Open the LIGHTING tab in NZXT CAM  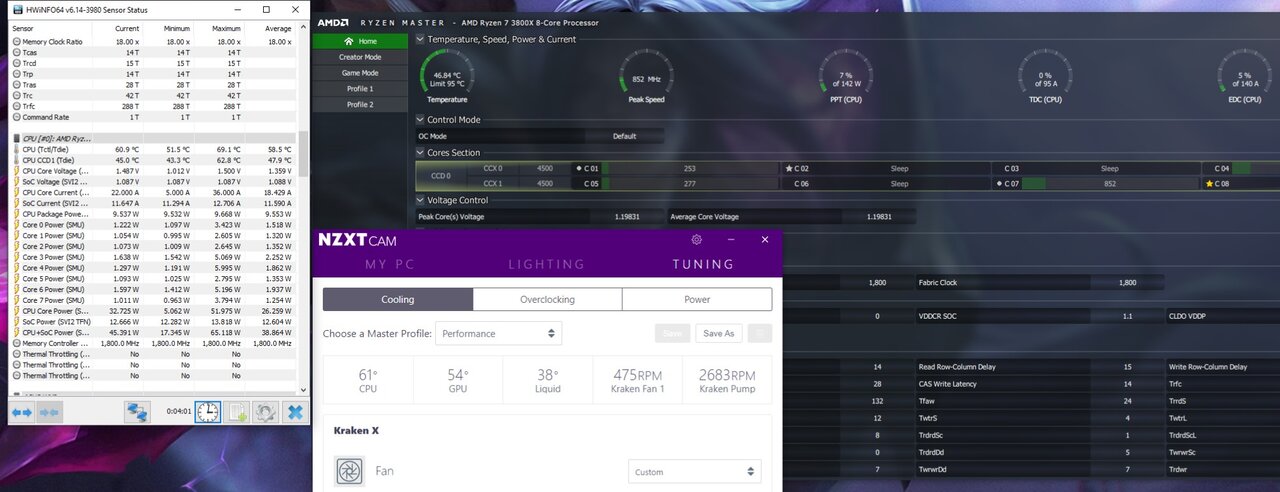(x=546, y=265)
